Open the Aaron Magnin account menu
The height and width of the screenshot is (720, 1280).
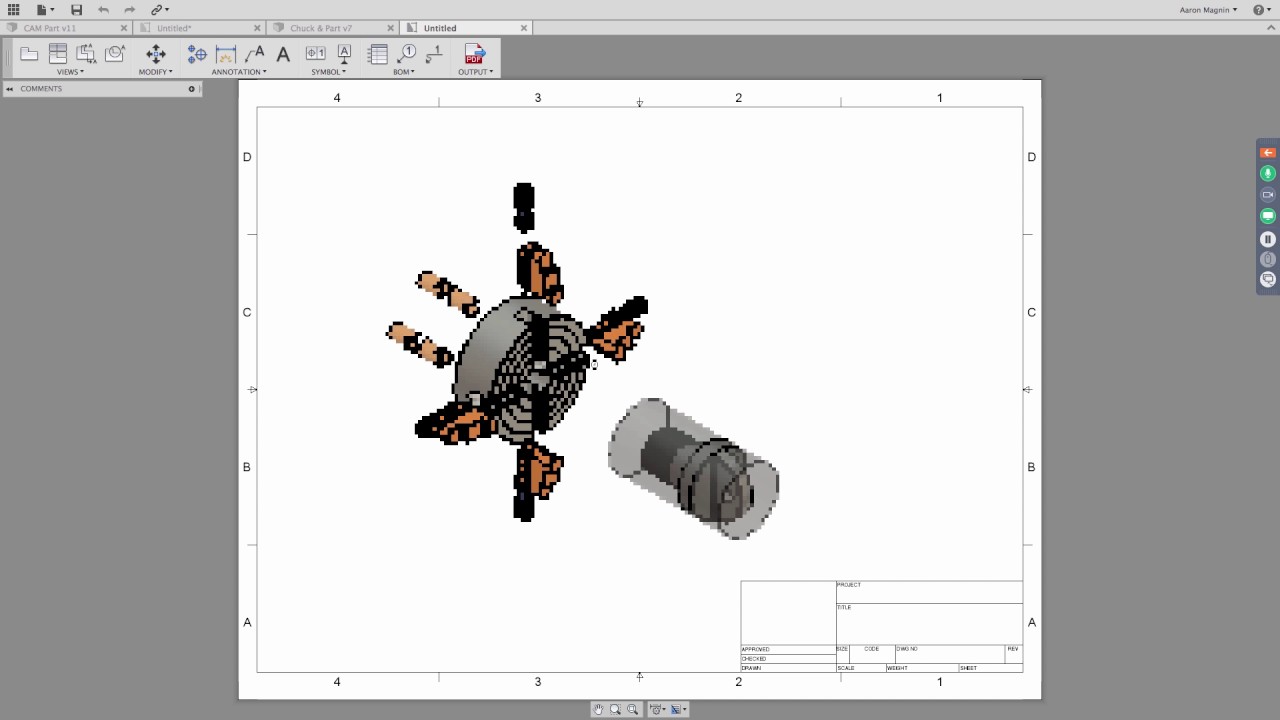click(1207, 9)
